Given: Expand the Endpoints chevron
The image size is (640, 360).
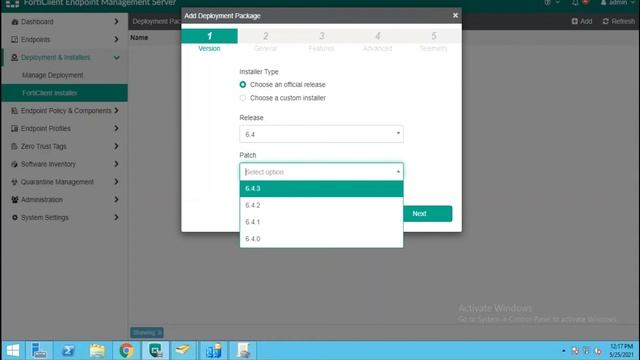Looking at the screenshot, I should [116, 40].
